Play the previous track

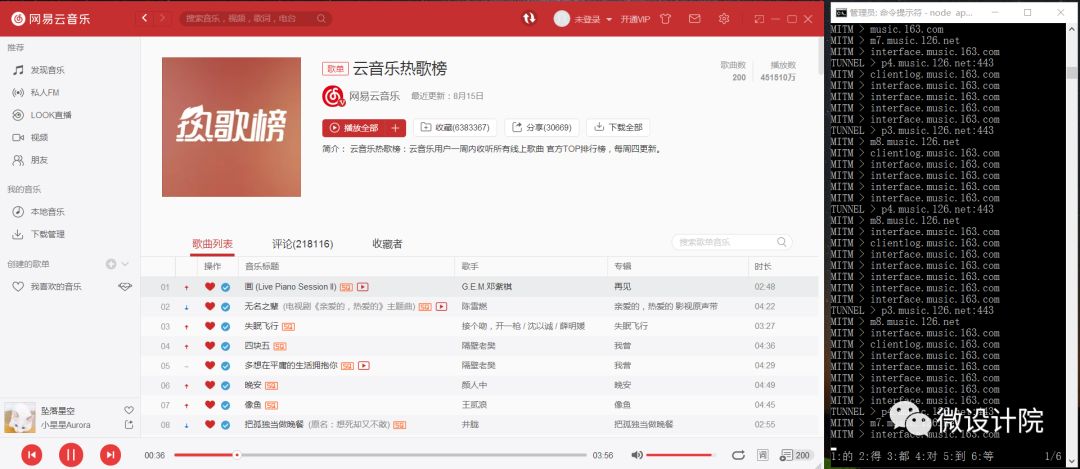coord(31,455)
